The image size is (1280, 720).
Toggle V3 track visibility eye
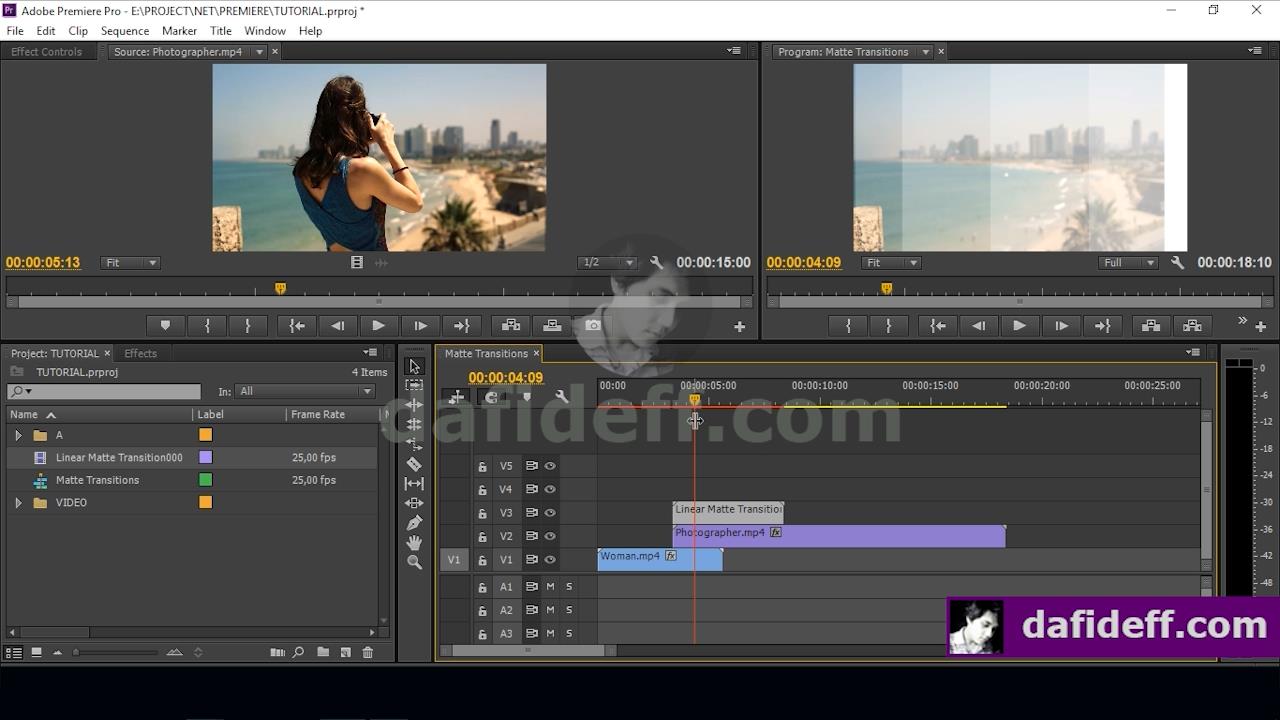[x=550, y=513]
